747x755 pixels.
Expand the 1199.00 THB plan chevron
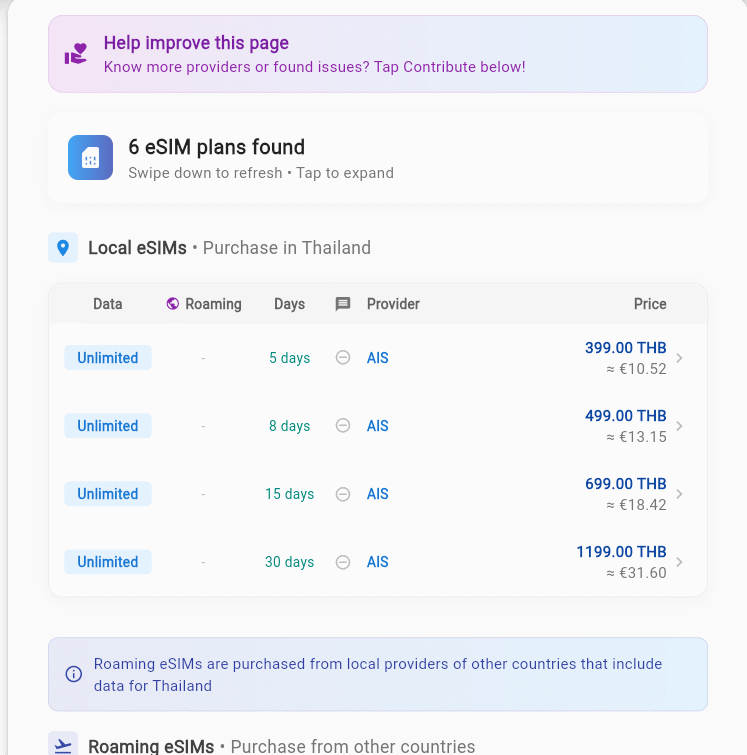pos(680,562)
